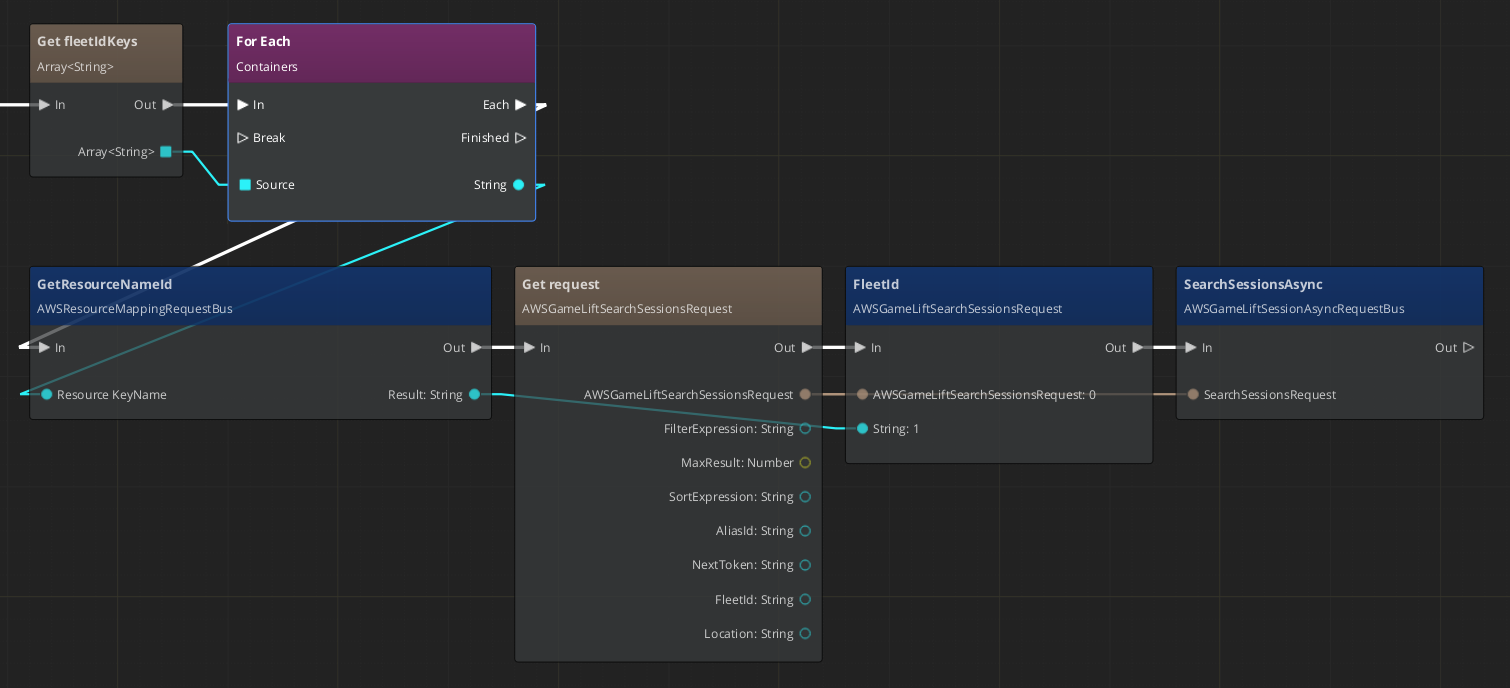Screen dimensions: 1510x688
Task: Click the In execution pin on For Each node
Action: point(243,104)
